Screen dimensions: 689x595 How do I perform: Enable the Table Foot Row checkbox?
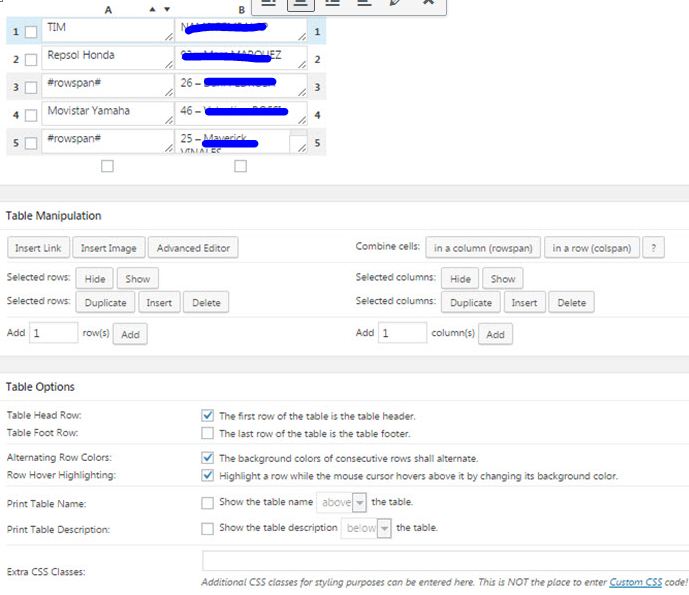point(208,433)
